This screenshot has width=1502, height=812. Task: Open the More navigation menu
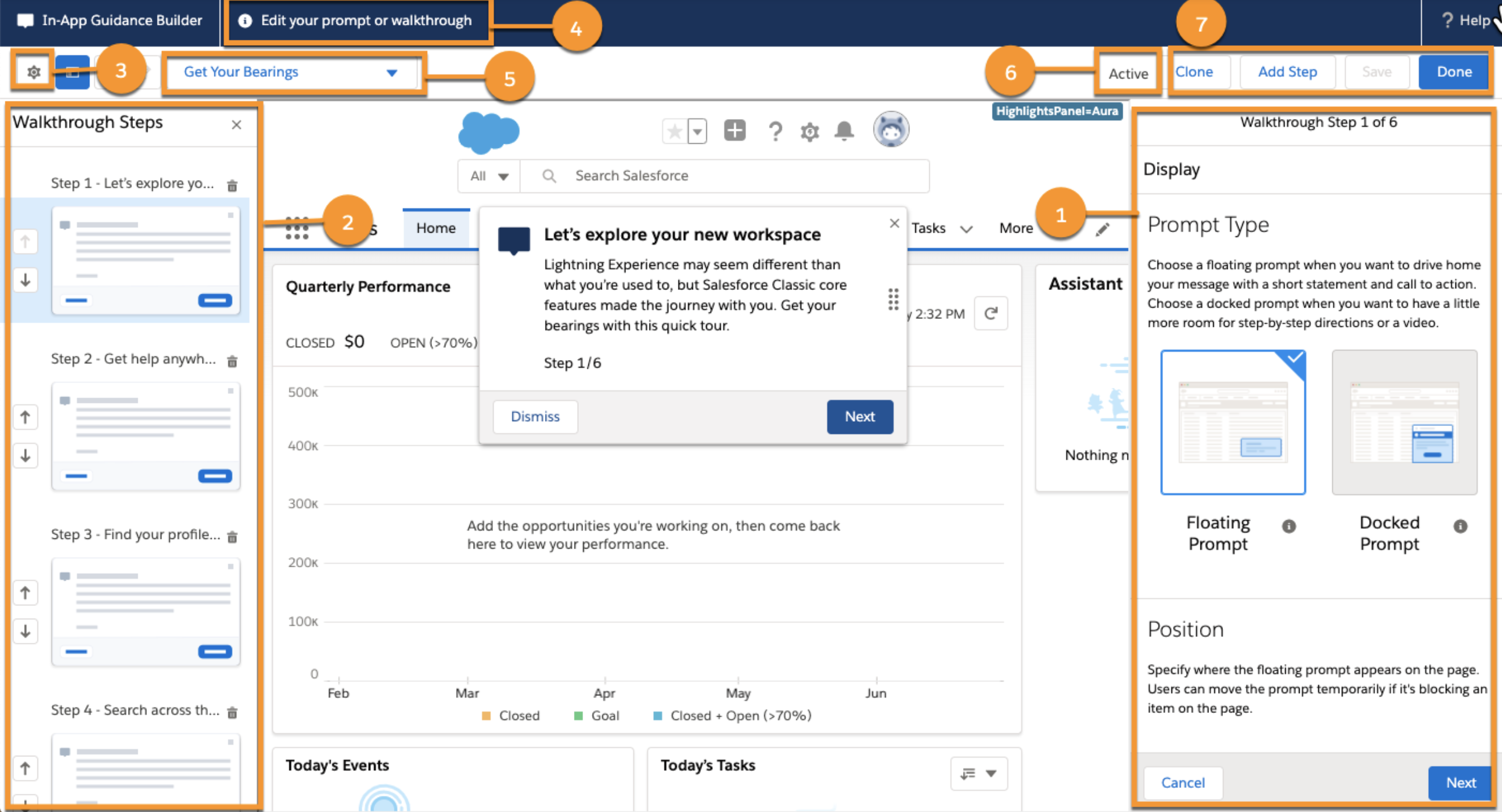pyautogui.click(x=1016, y=228)
